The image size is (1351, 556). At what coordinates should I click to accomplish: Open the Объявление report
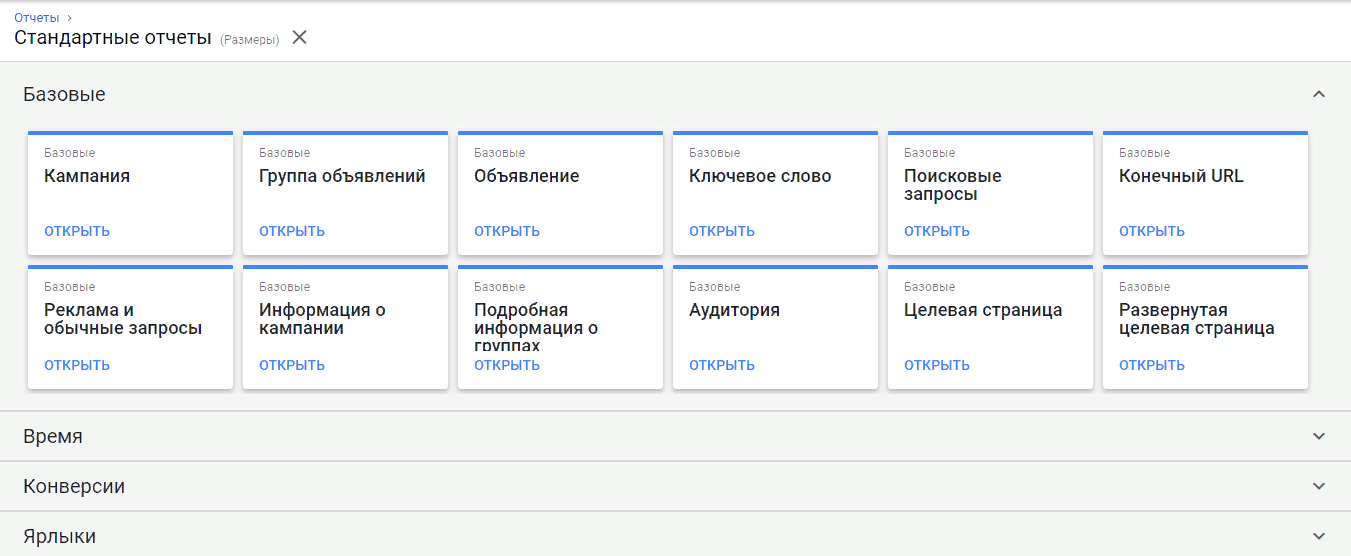[x=507, y=231]
